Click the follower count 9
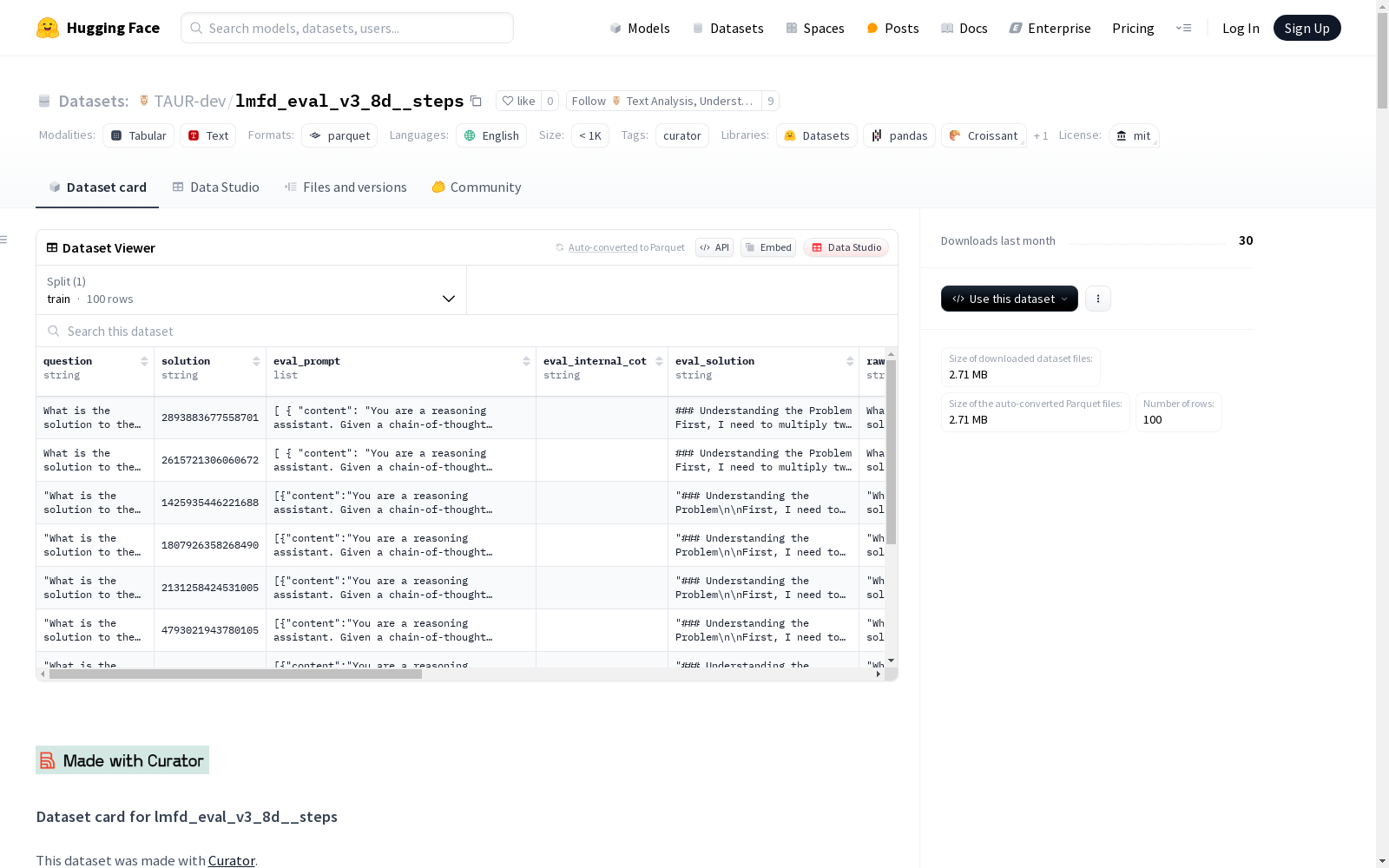The height and width of the screenshot is (868, 1389). pos(770,101)
